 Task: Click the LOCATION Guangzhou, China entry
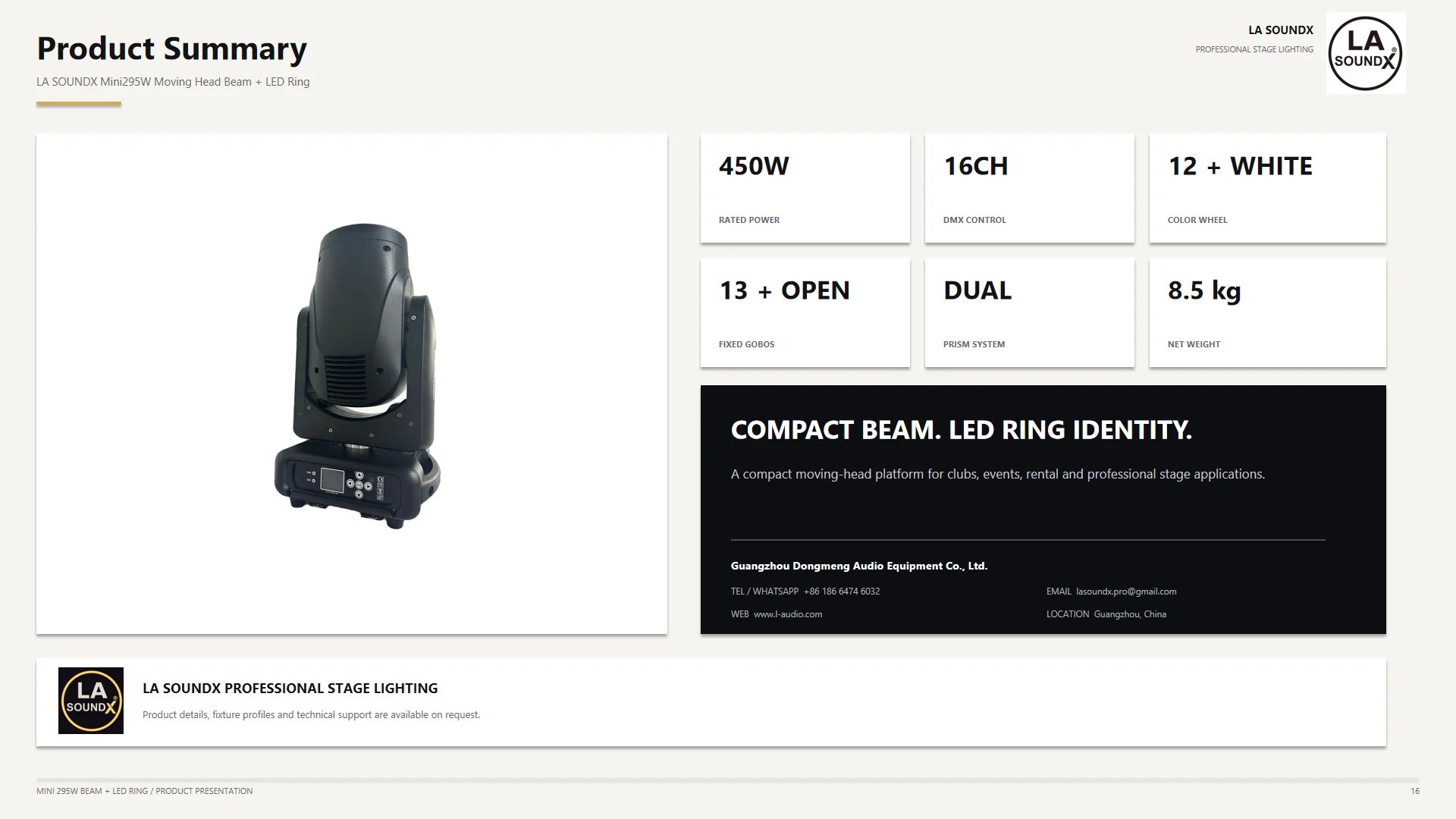(1106, 614)
